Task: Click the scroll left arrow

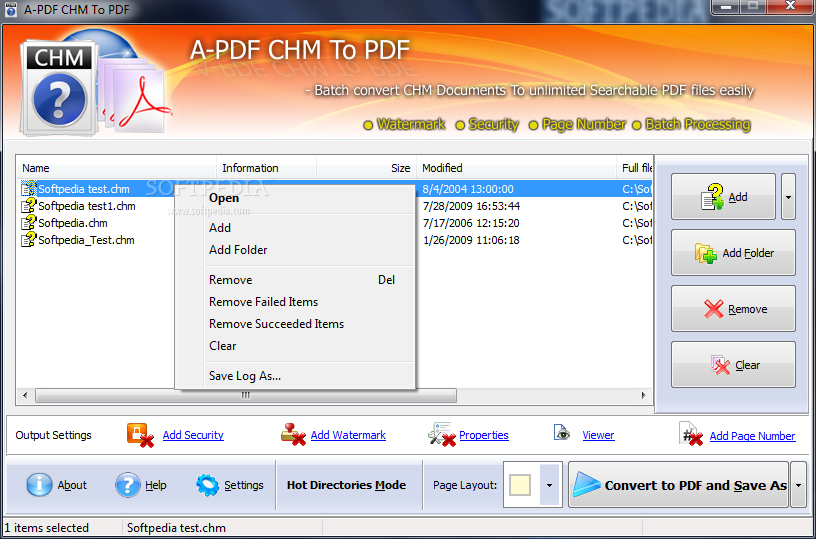Action: pos(25,395)
